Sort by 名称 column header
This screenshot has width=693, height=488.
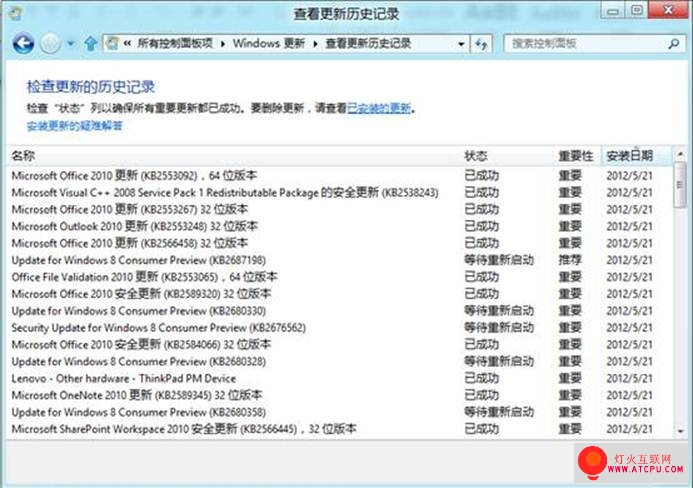(234, 156)
